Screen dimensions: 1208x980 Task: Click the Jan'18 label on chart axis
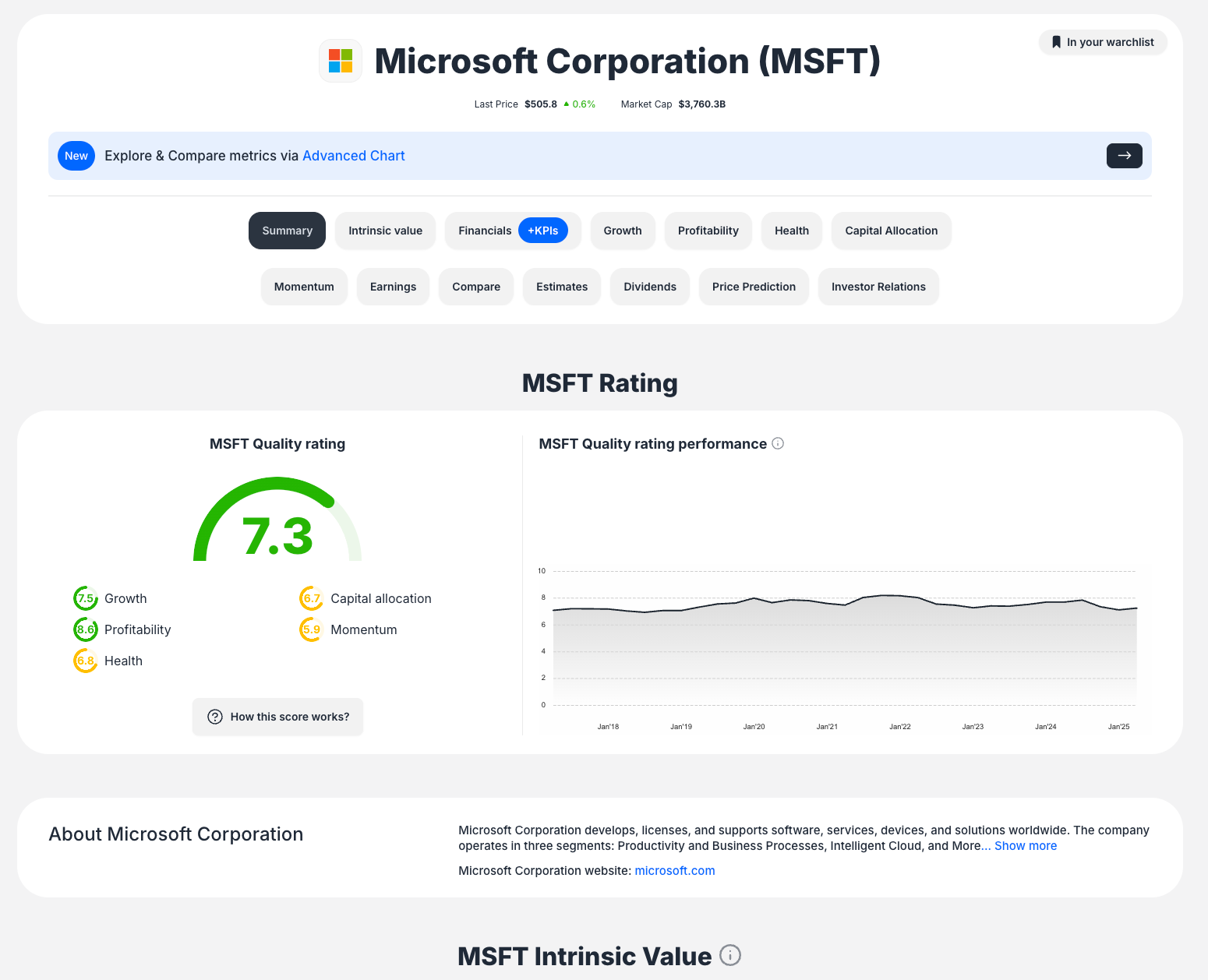point(608,727)
